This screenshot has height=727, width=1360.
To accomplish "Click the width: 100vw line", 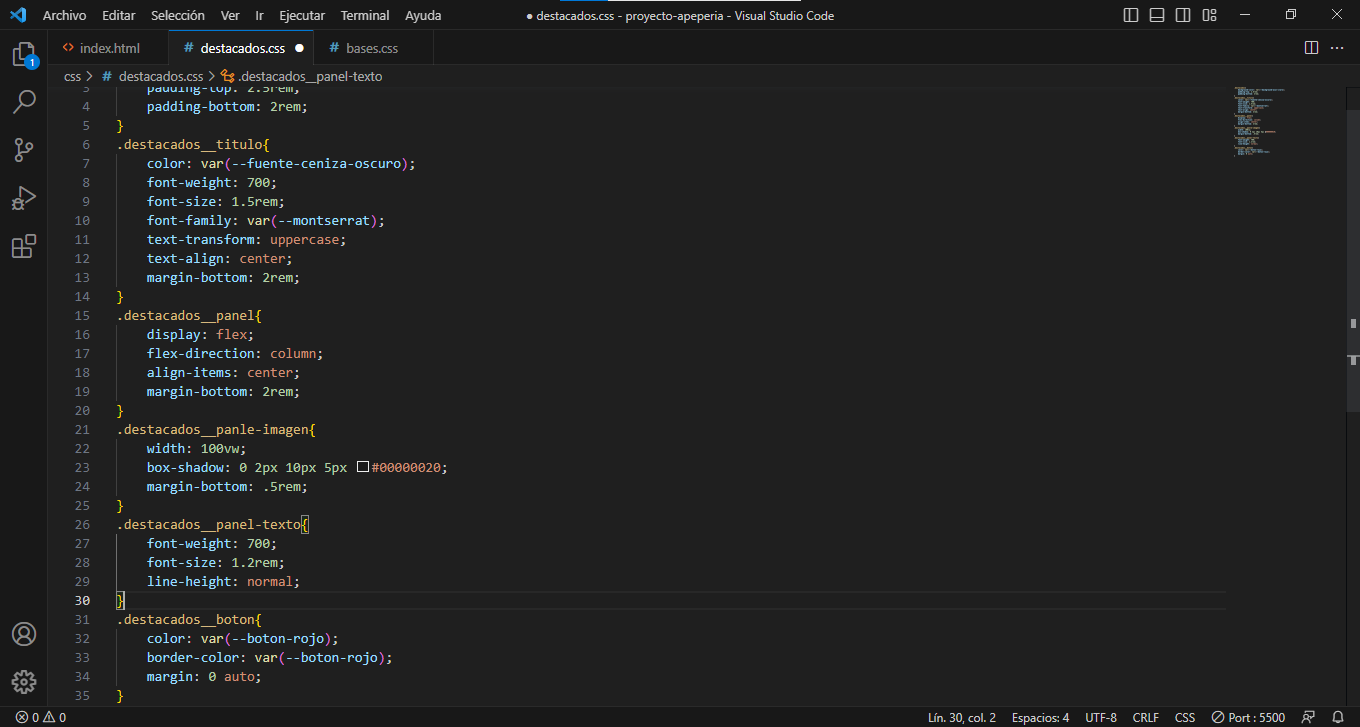I will click(x=196, y=448).
